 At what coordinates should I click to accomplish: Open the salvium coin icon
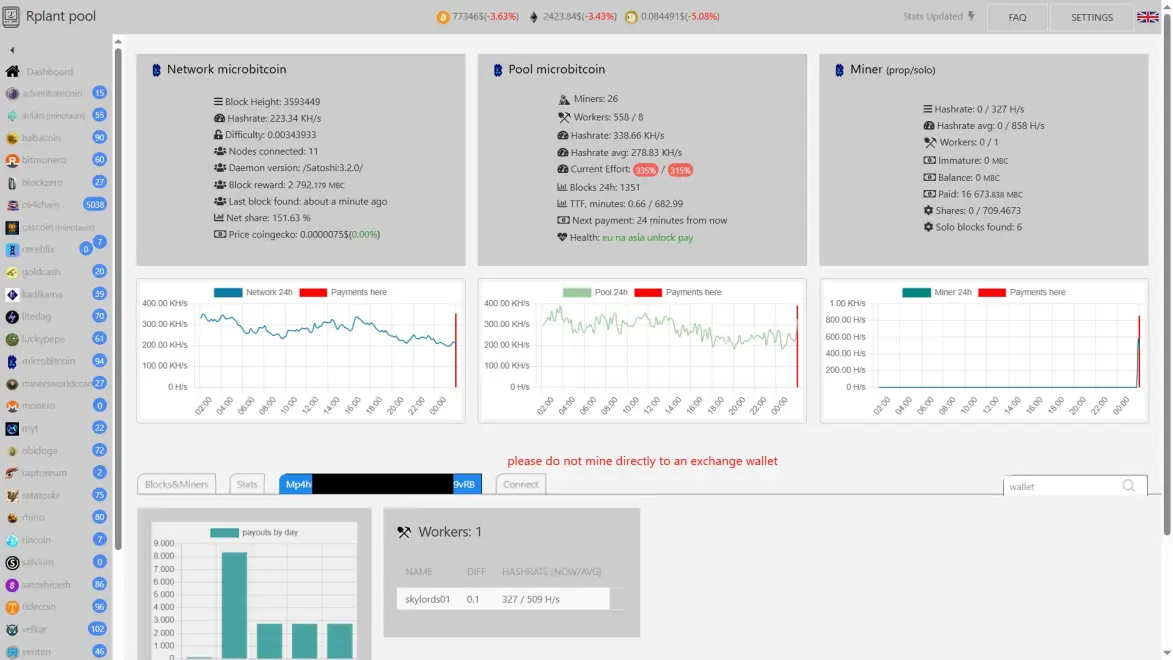12,563
